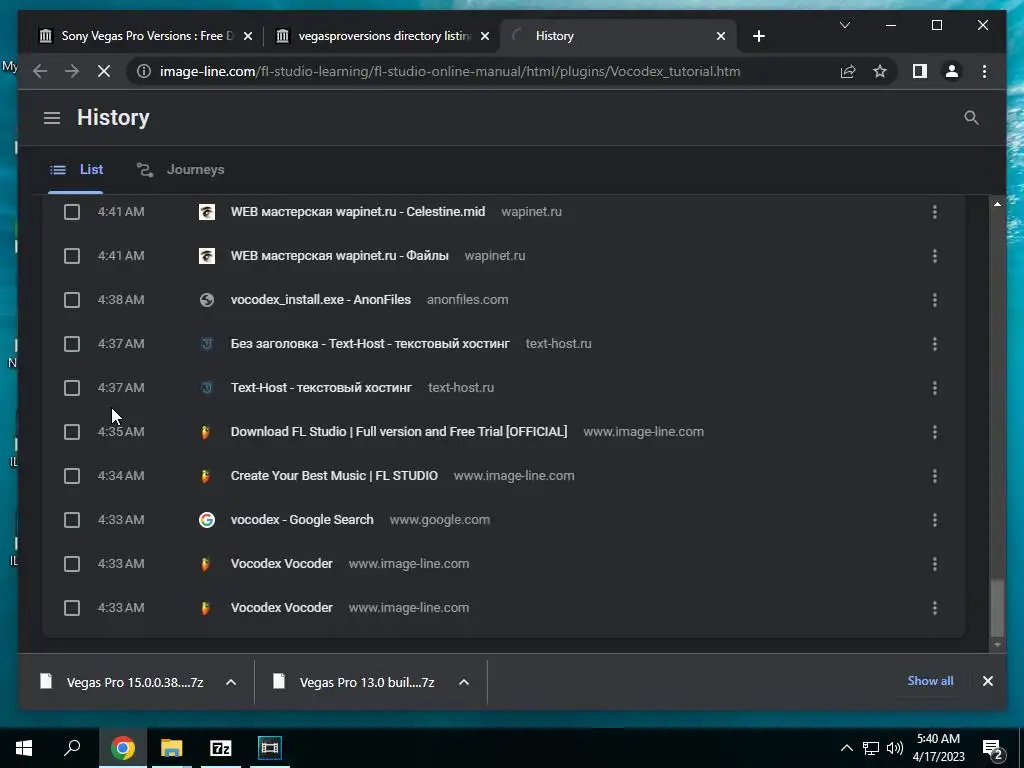
Task: Expand options for Vegas Pro 13.0 download
Action: coord(464,682)
